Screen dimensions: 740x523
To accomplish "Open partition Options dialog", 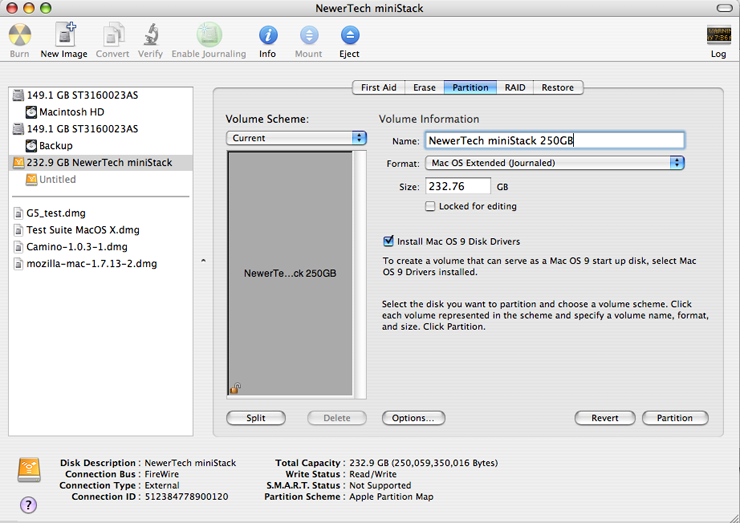I will [x=413, y=418].
